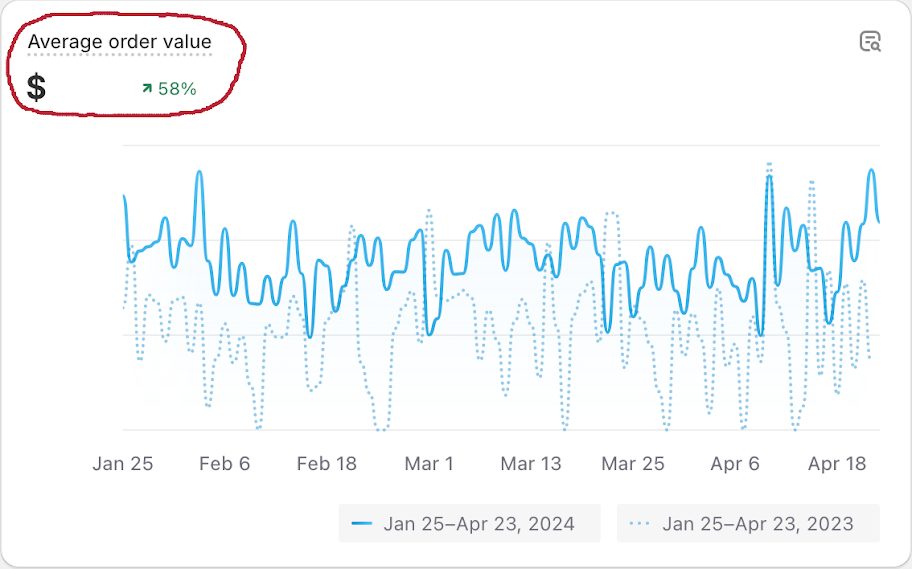Screen dimensions: 912x569
Task: Select the Apr 18 axis label
Action: (x=837, y=464)
